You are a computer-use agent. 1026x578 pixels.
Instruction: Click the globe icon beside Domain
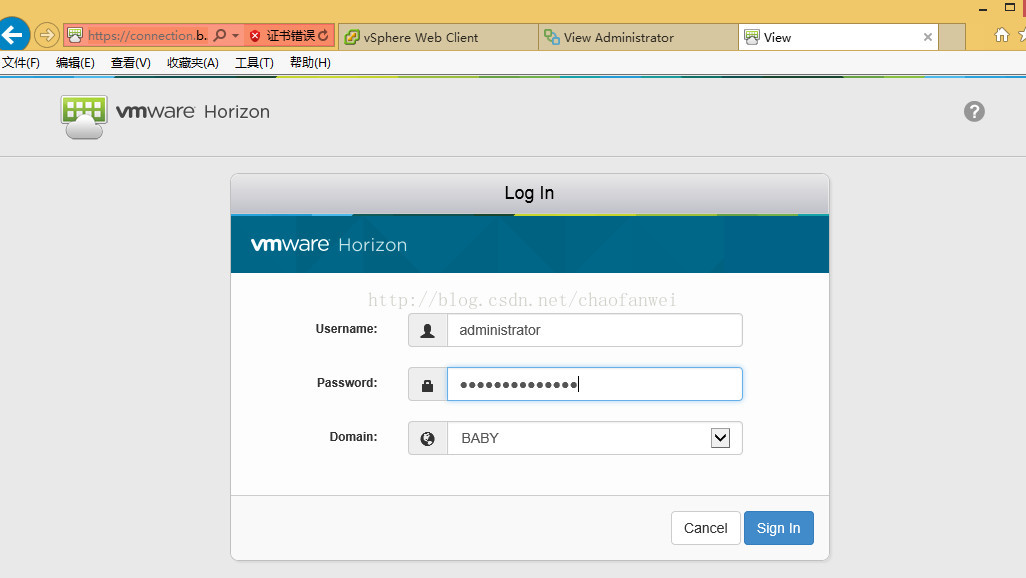point(427,439)
